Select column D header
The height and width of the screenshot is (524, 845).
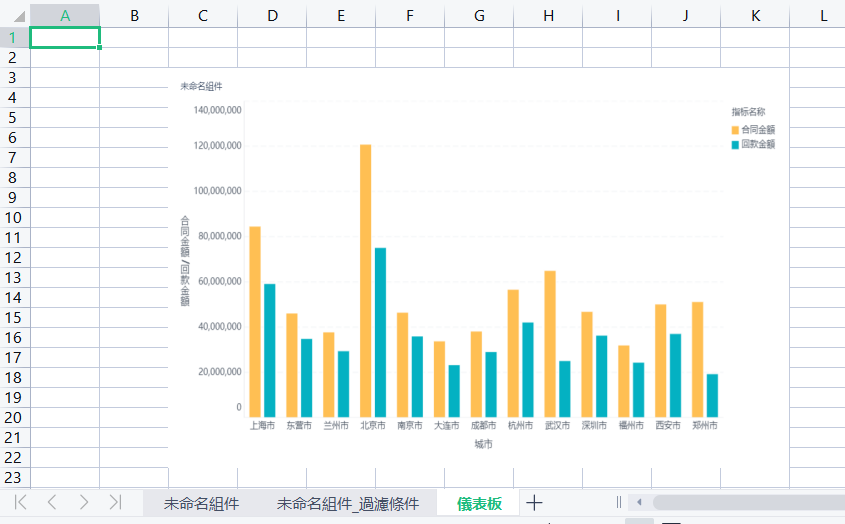click(272, 16)
